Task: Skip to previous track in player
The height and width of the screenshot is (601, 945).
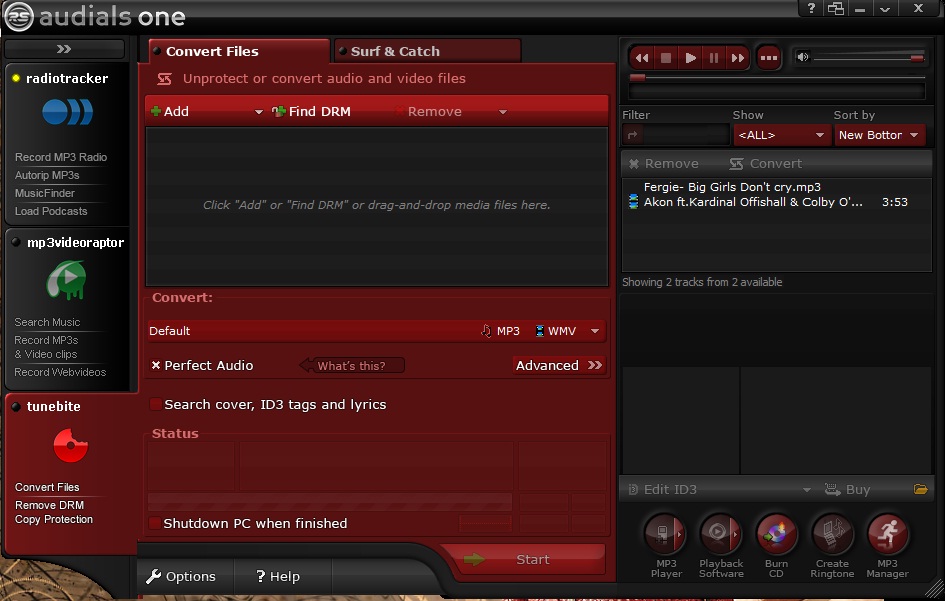Action: coord(642,58)
